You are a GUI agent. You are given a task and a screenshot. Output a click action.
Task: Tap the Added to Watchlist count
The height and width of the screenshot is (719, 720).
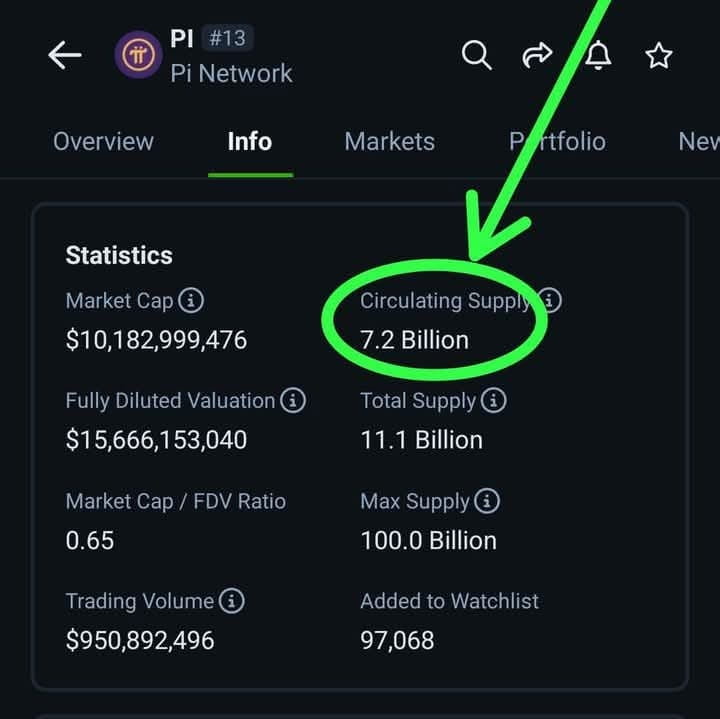397,640
